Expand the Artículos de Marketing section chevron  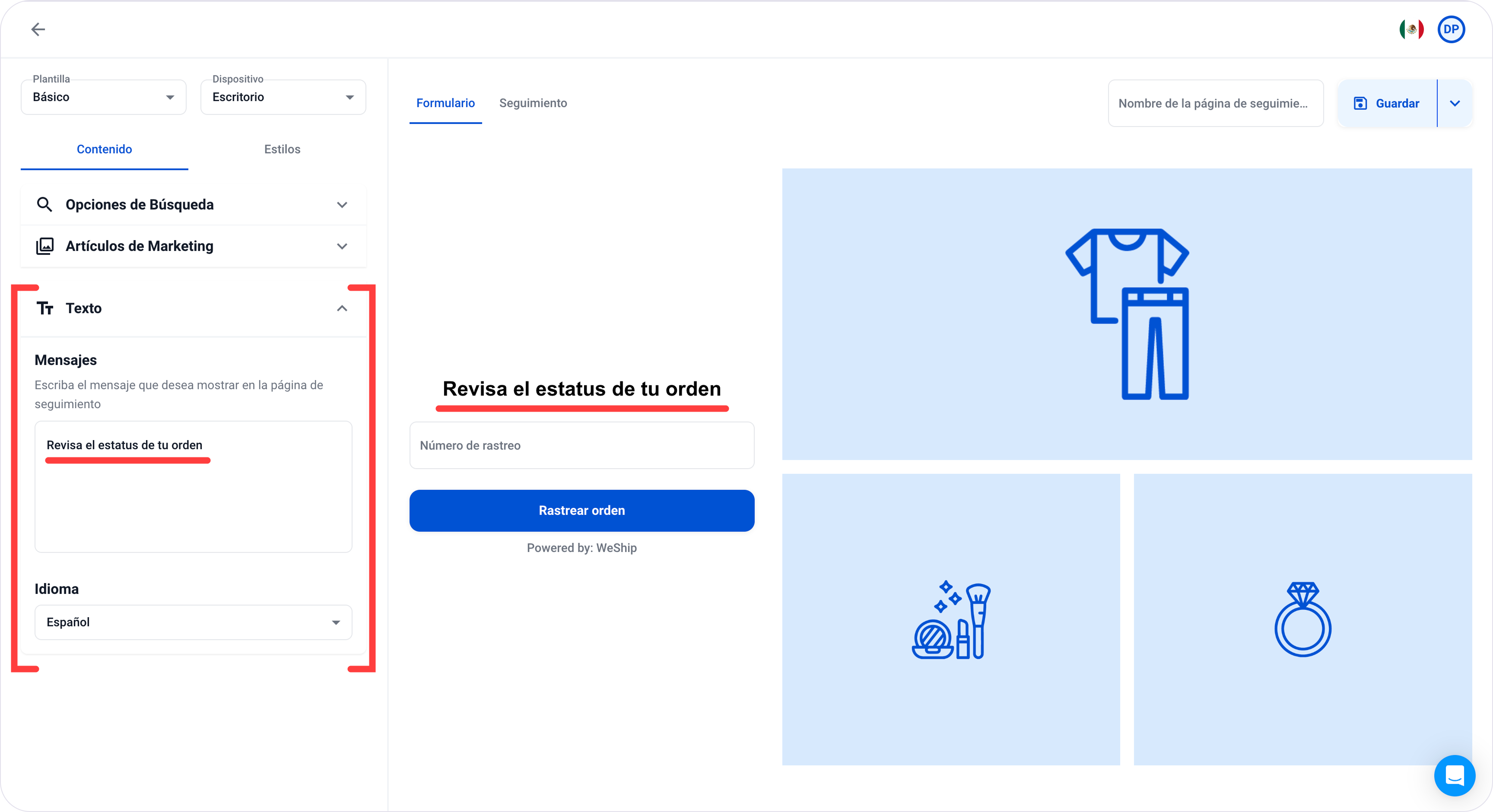[342, 246]
